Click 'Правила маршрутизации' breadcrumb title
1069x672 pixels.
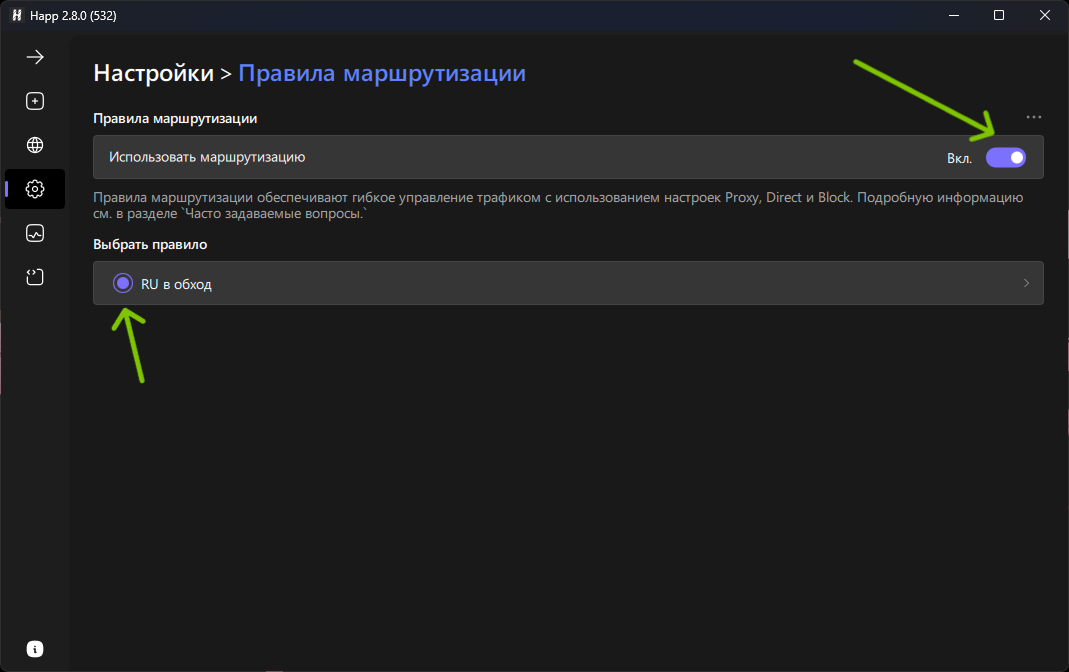click(x=381, y=73)
